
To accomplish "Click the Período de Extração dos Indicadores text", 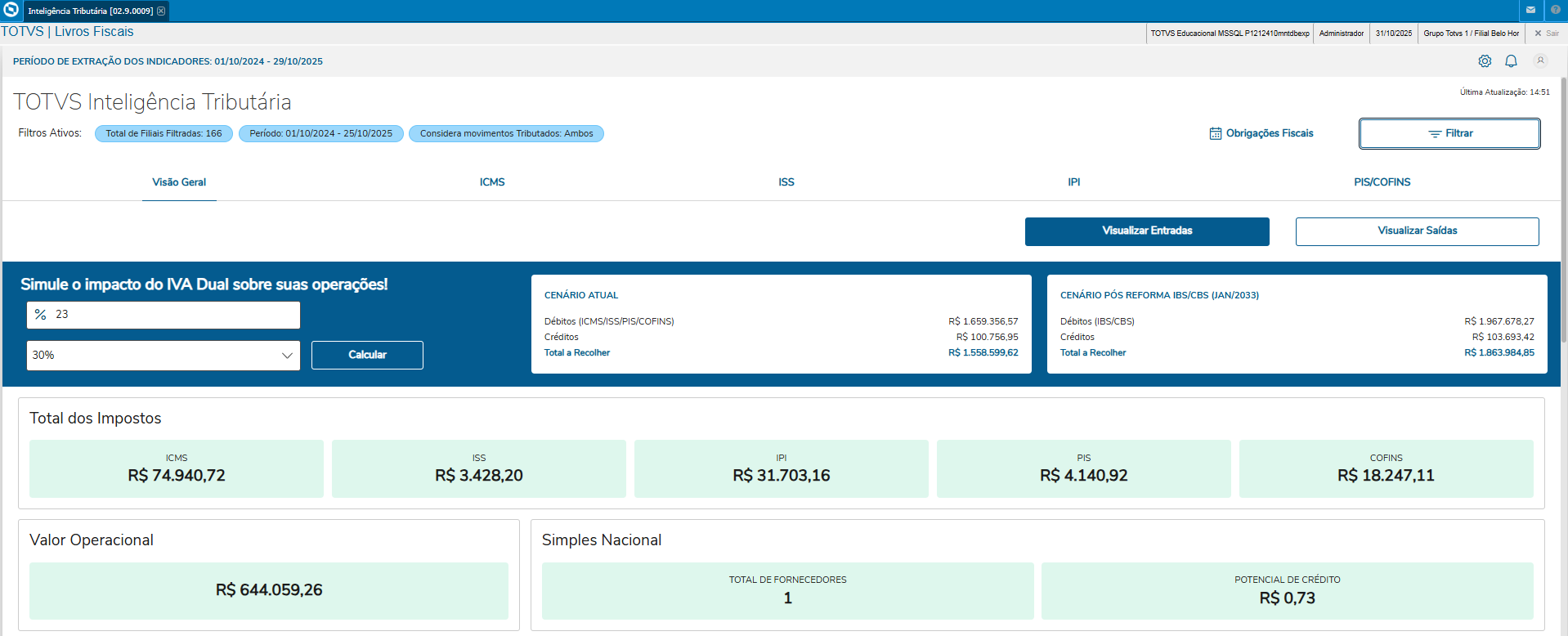I will pos(168,61).
